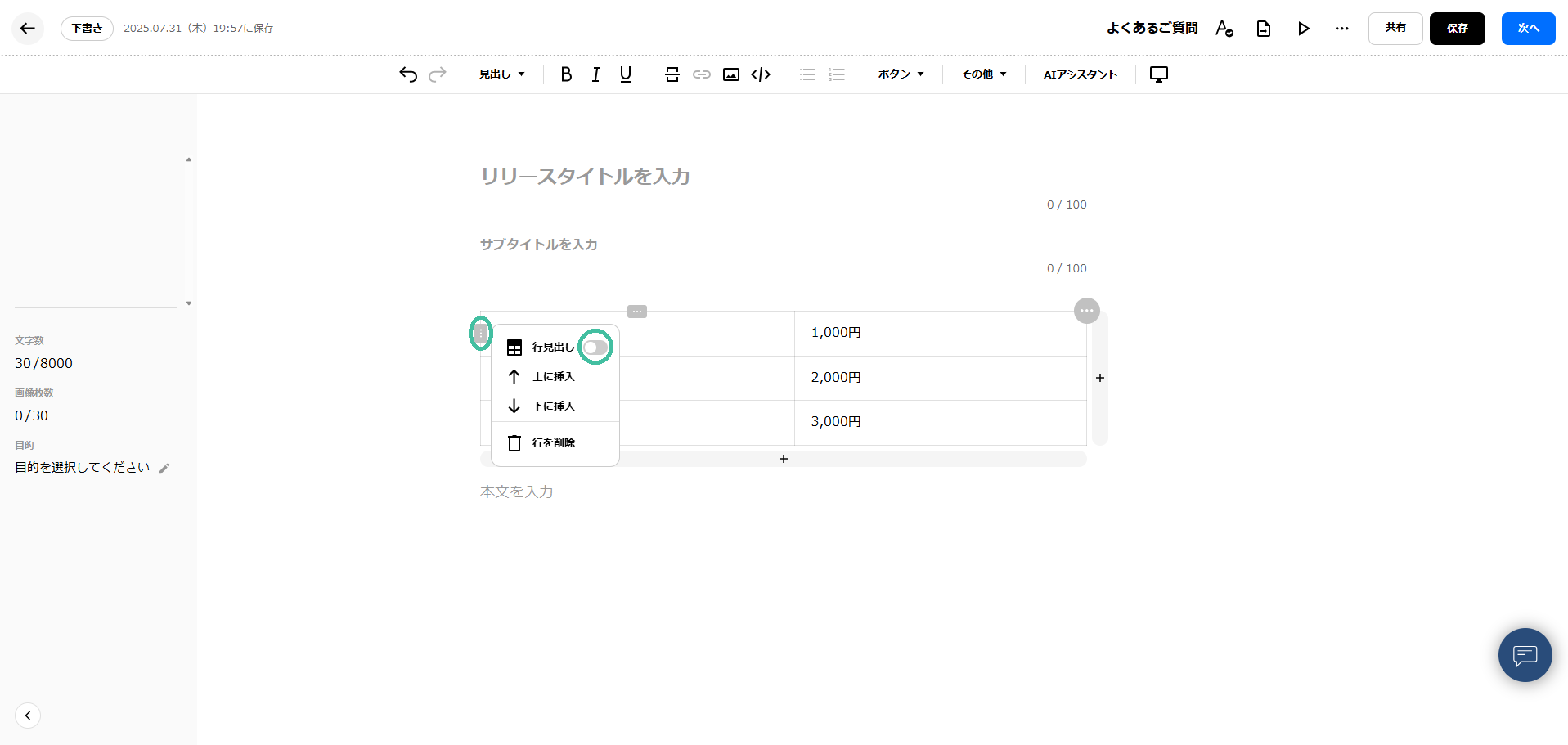This screenshot has width=1568, height=745.
Task: Choose 行を削除 to delete the row
Action: click(x=553, y=442)
